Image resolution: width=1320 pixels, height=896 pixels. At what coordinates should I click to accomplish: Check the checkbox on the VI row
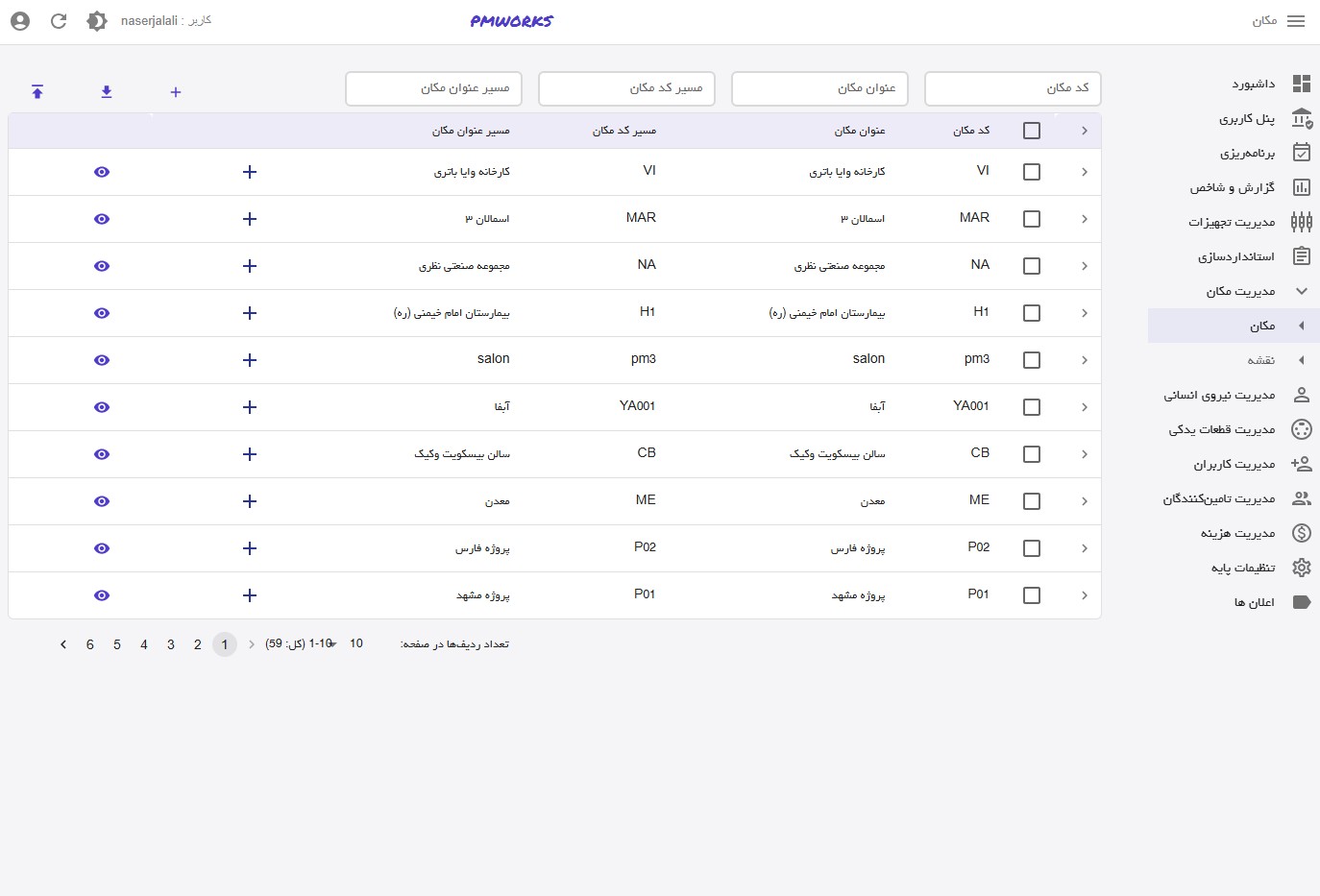click(x=1032, y=172)
